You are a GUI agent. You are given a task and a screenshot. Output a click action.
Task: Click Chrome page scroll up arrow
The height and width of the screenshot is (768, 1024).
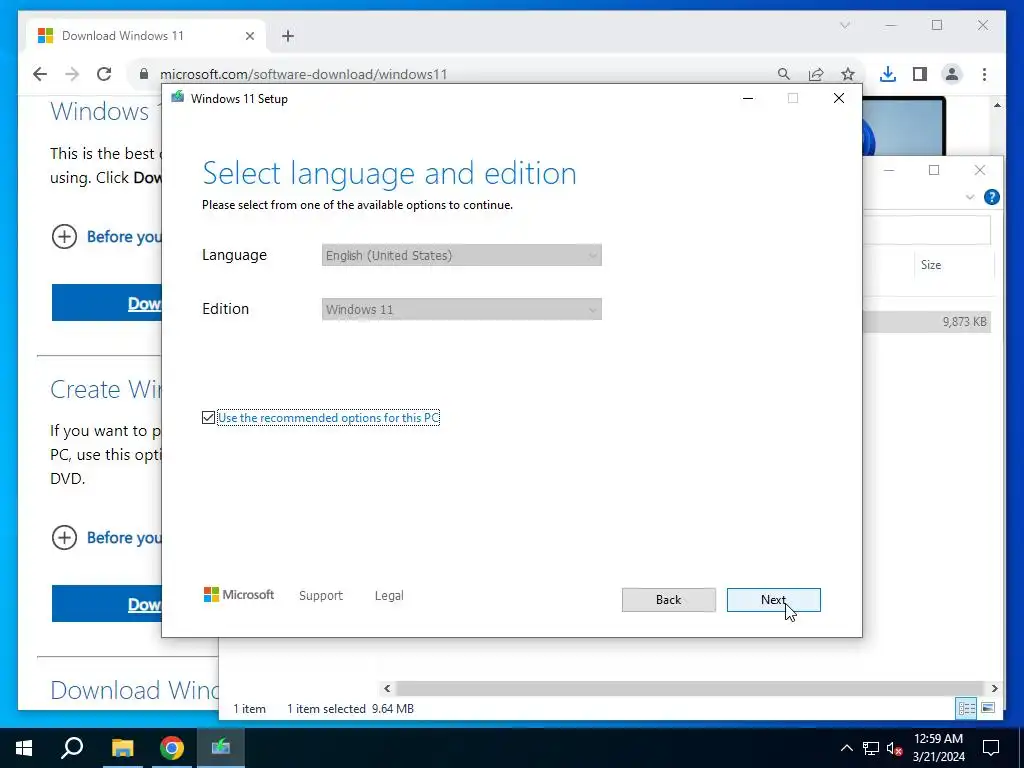pos(997,105)
